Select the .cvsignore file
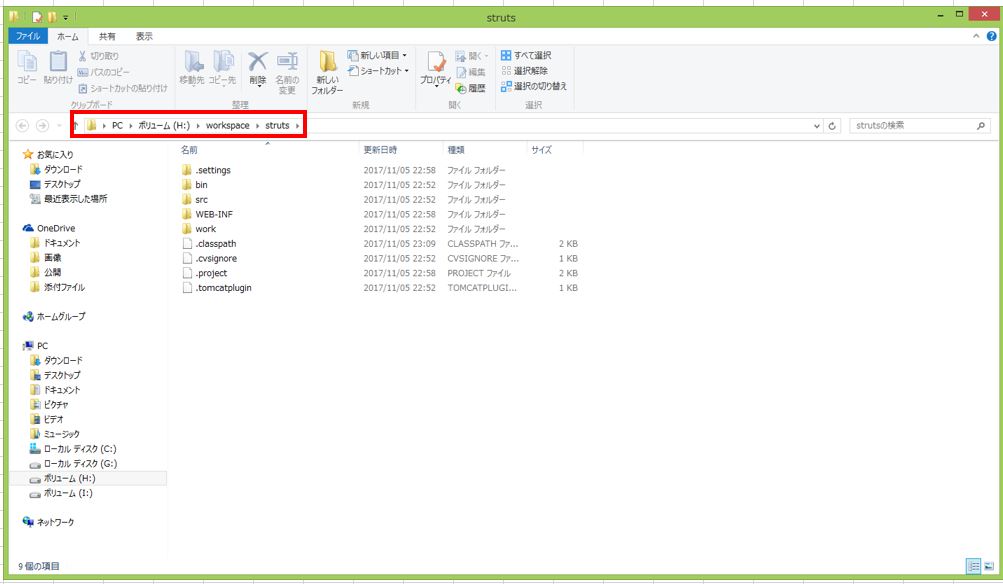This screenshot has height=584, width=1003. coord(216,258)
